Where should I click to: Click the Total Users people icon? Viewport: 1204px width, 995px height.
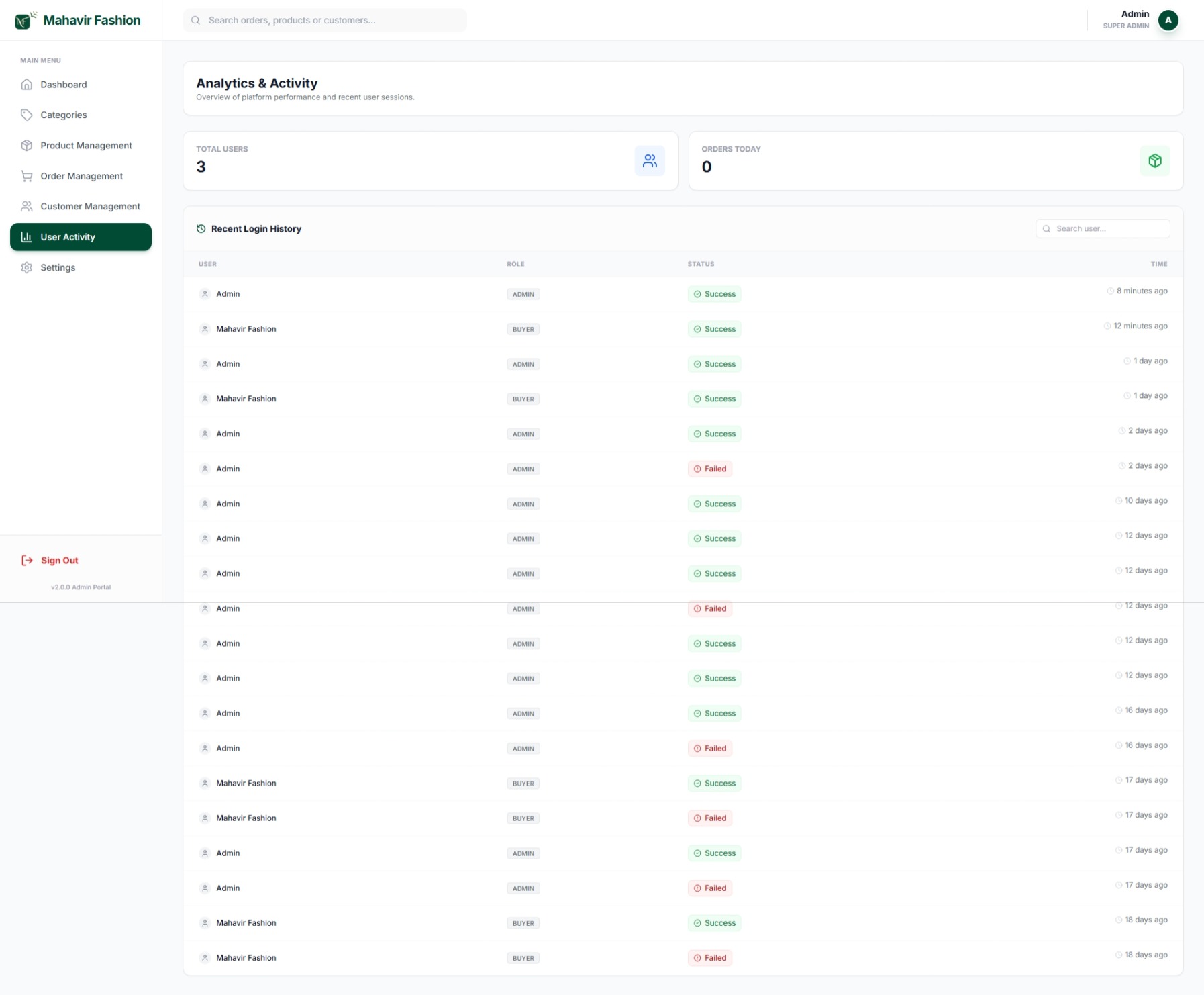[x=649, y=161]
